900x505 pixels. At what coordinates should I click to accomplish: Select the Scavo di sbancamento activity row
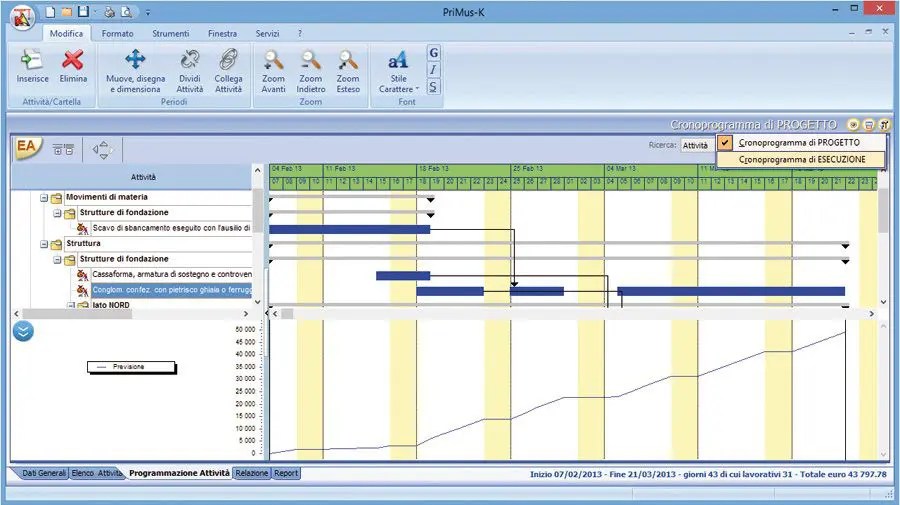(172, 228)
